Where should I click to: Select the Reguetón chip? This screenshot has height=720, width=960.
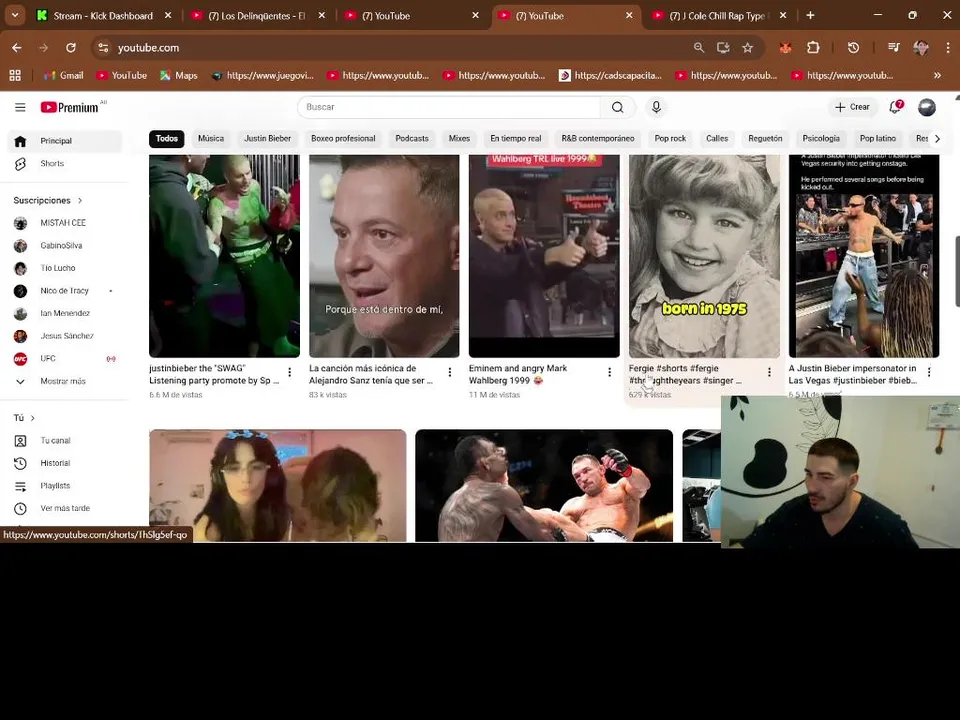(765, 138)
